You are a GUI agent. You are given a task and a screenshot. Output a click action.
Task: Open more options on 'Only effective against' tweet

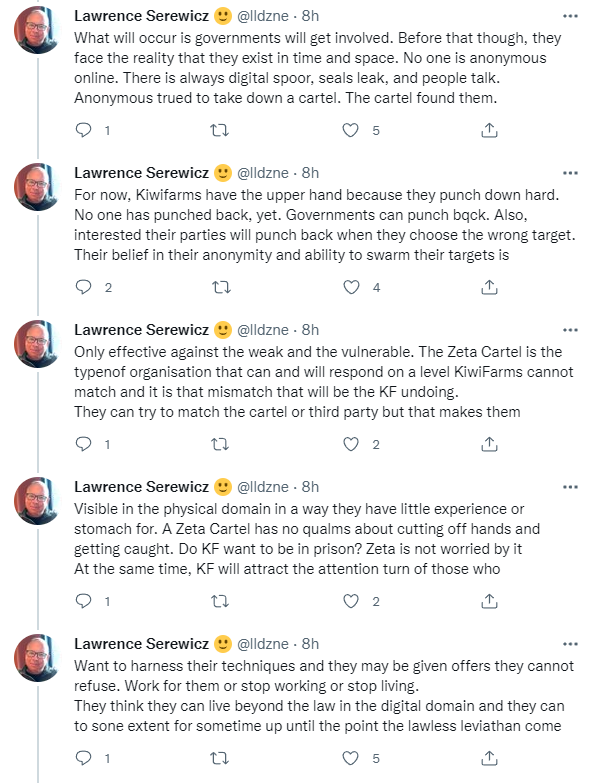[570, 330]
